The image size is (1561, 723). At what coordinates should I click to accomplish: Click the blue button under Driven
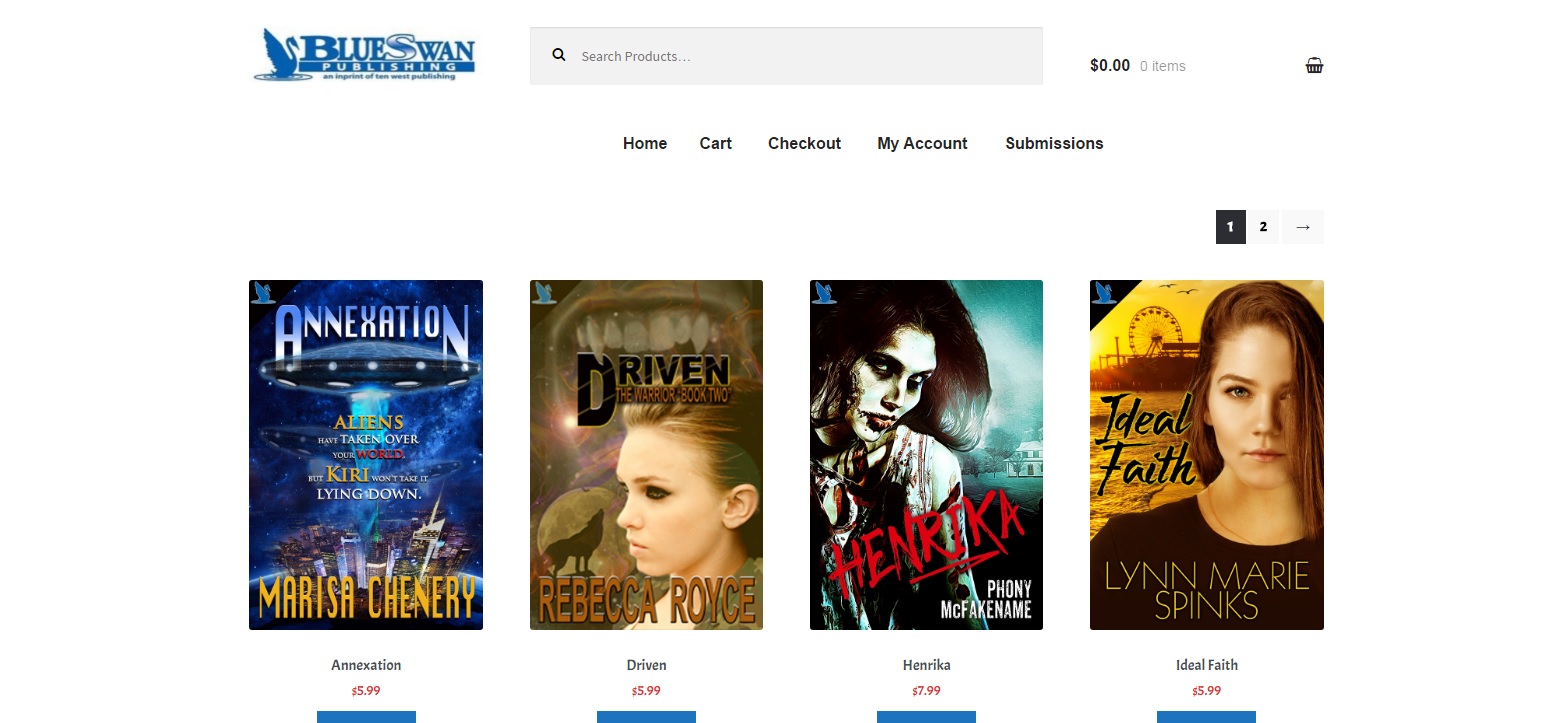646,717
